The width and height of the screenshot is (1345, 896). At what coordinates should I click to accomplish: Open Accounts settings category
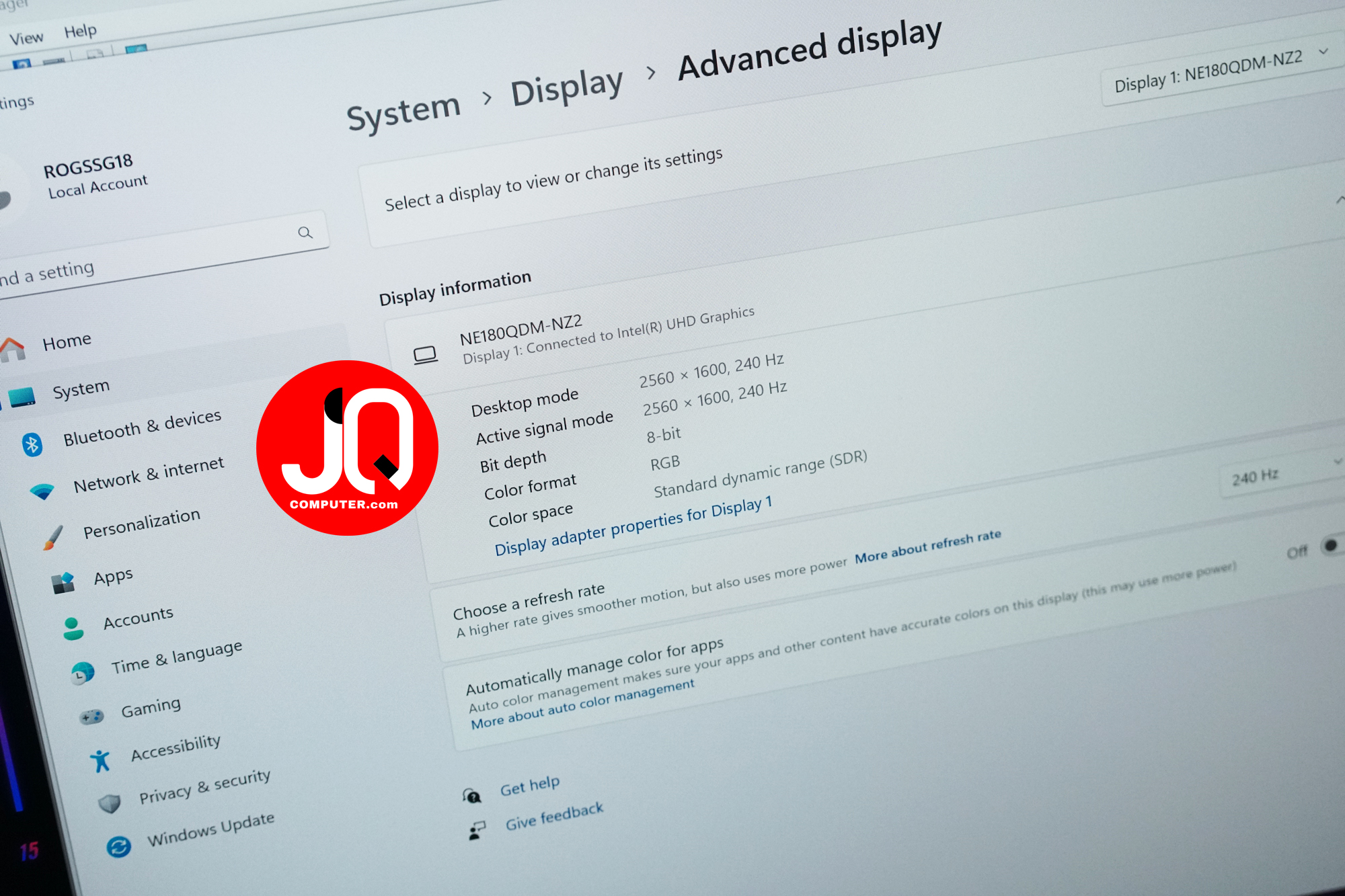139,618
